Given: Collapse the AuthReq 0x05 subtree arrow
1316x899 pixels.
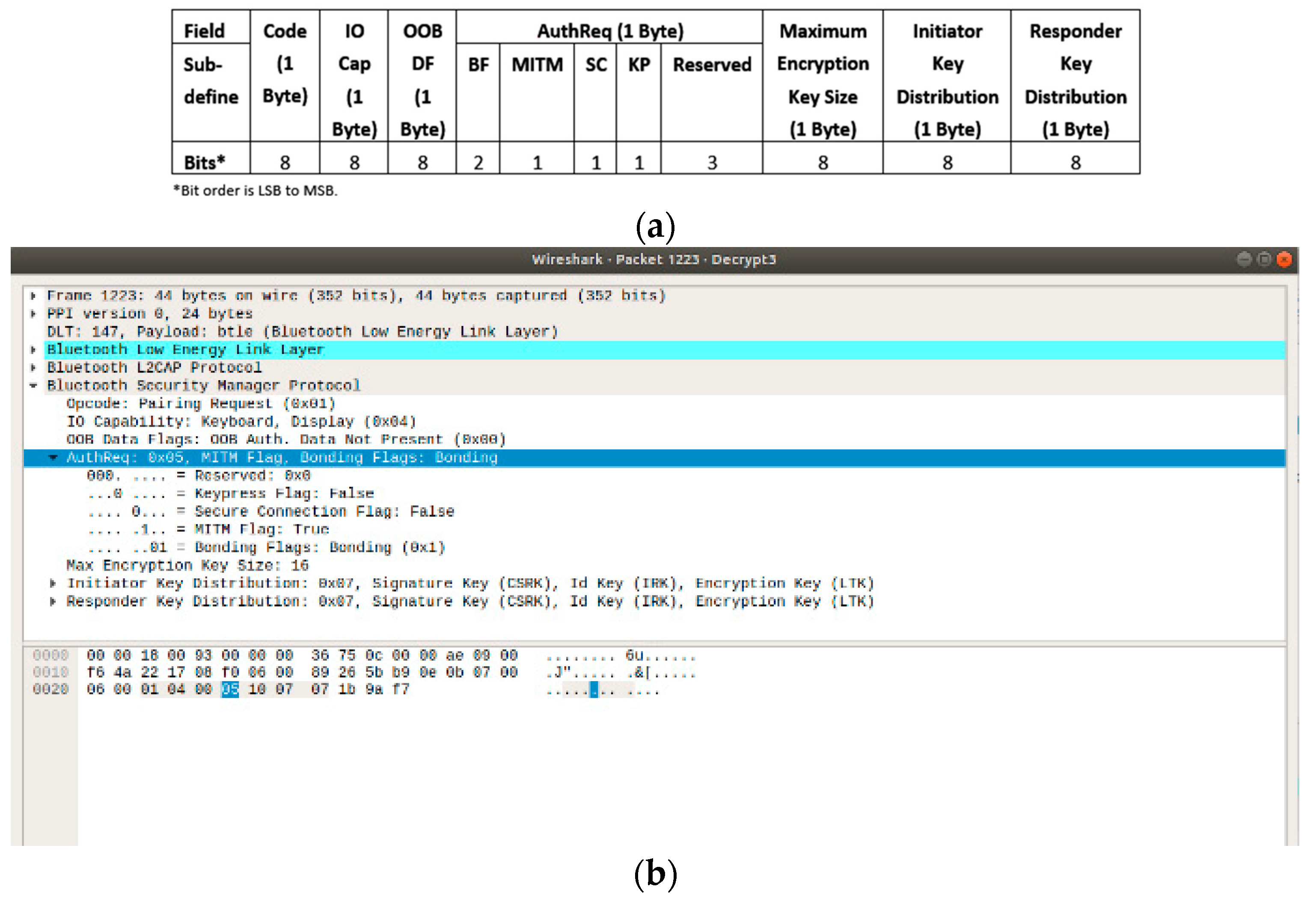Looking at the screenshot, I should coord(53,458).
